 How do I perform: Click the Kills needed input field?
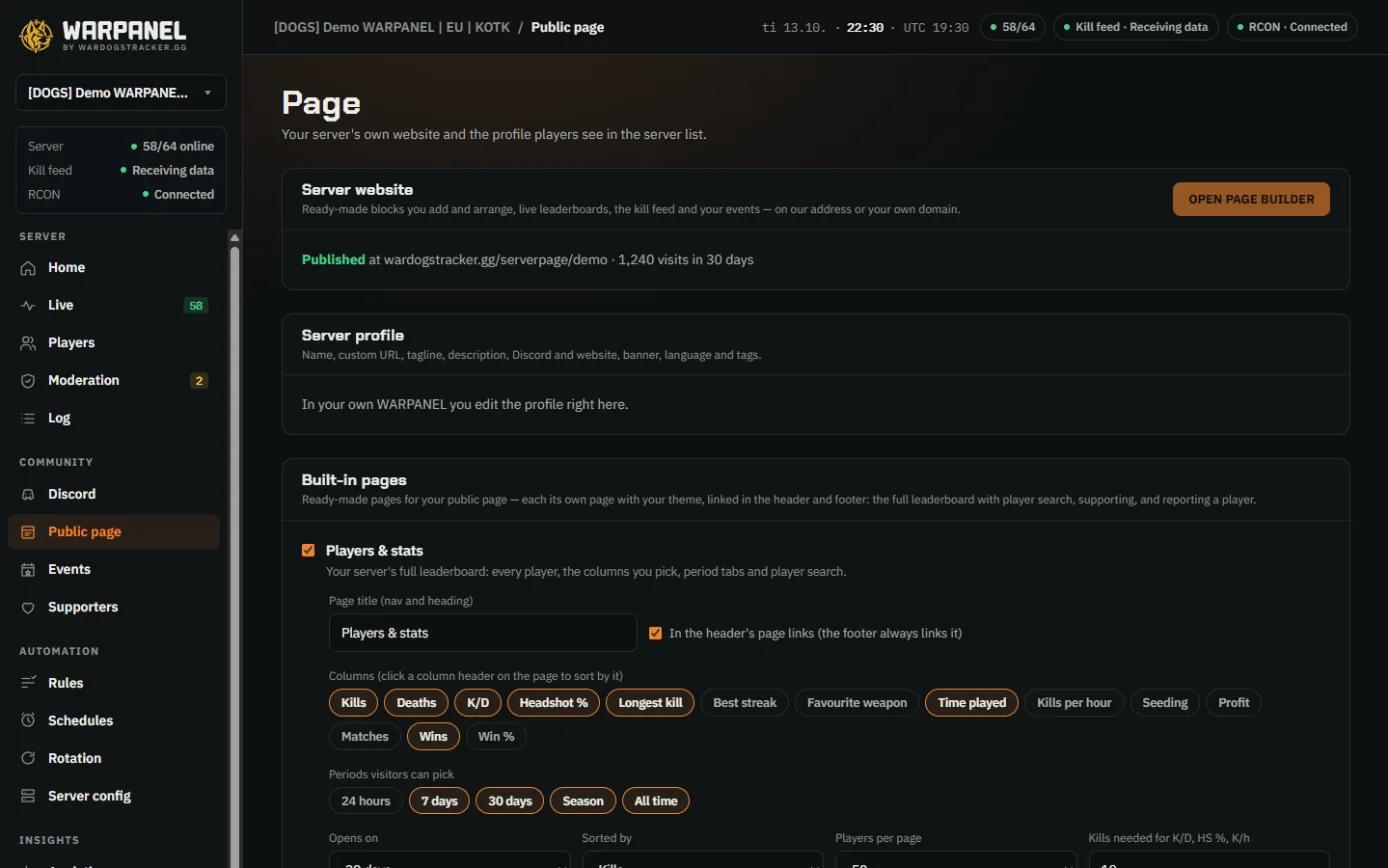[x=1209, y=860]
